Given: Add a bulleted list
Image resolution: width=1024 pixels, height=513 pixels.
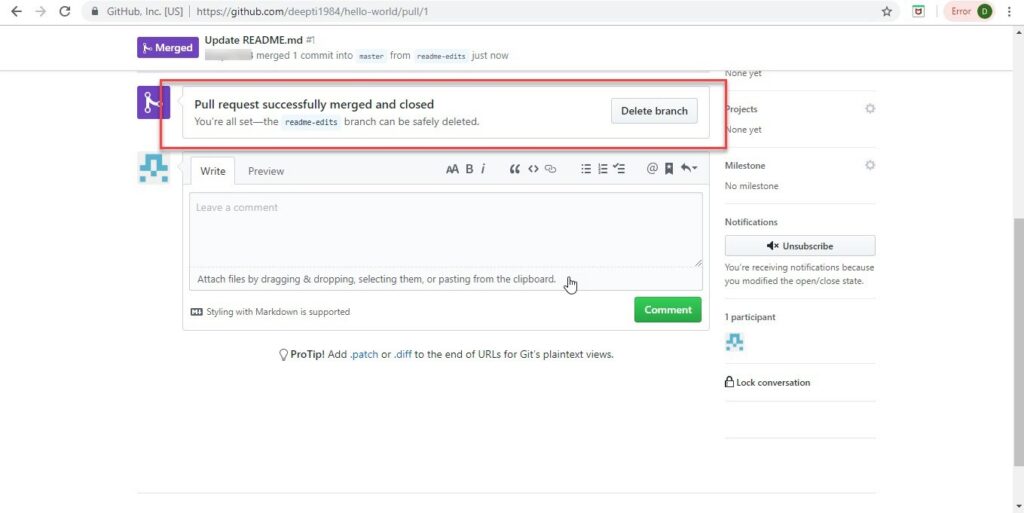Looking at the screenshot, I should pos(586,169).
